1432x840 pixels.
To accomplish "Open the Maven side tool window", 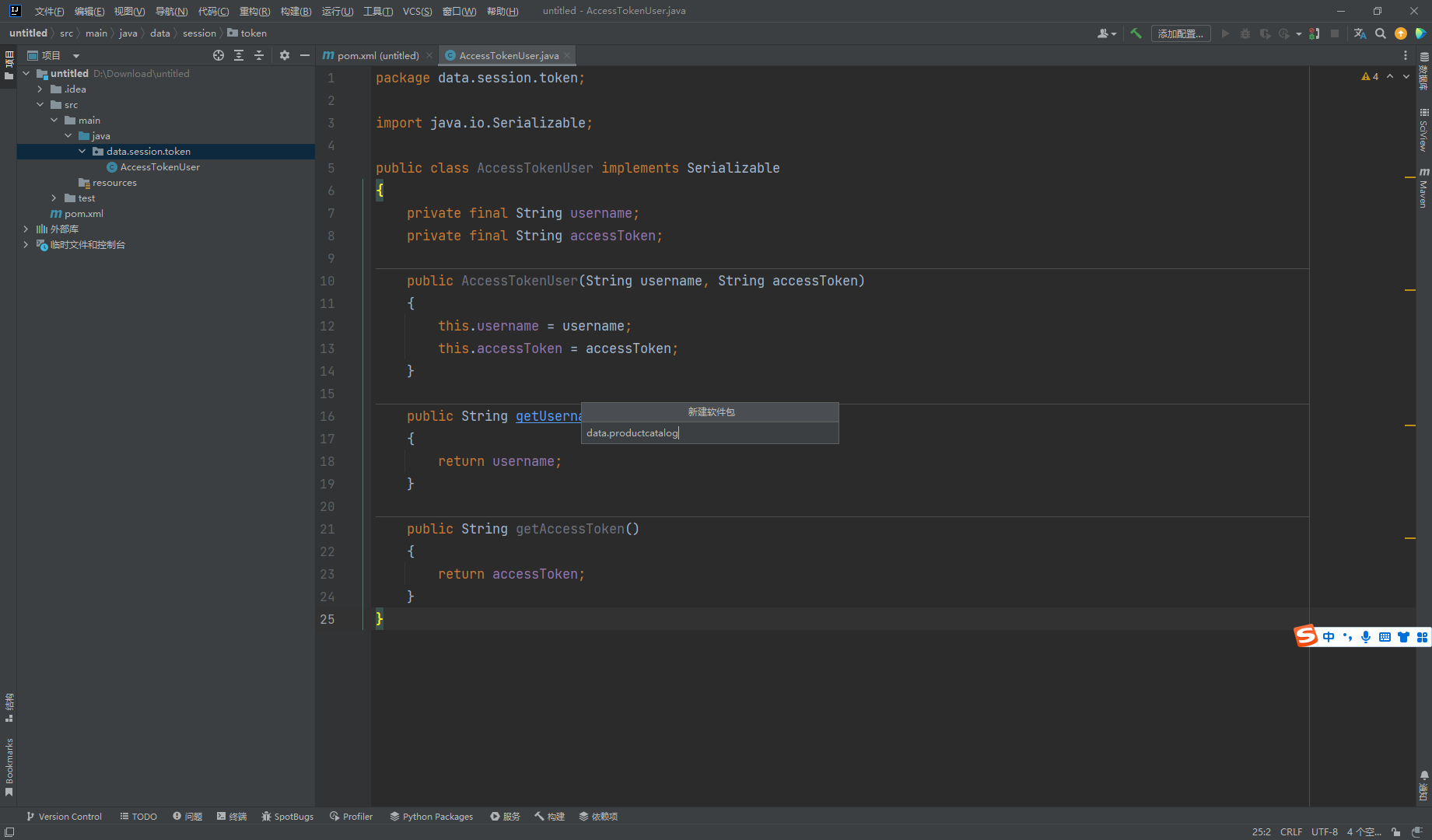I will 1424,188.
